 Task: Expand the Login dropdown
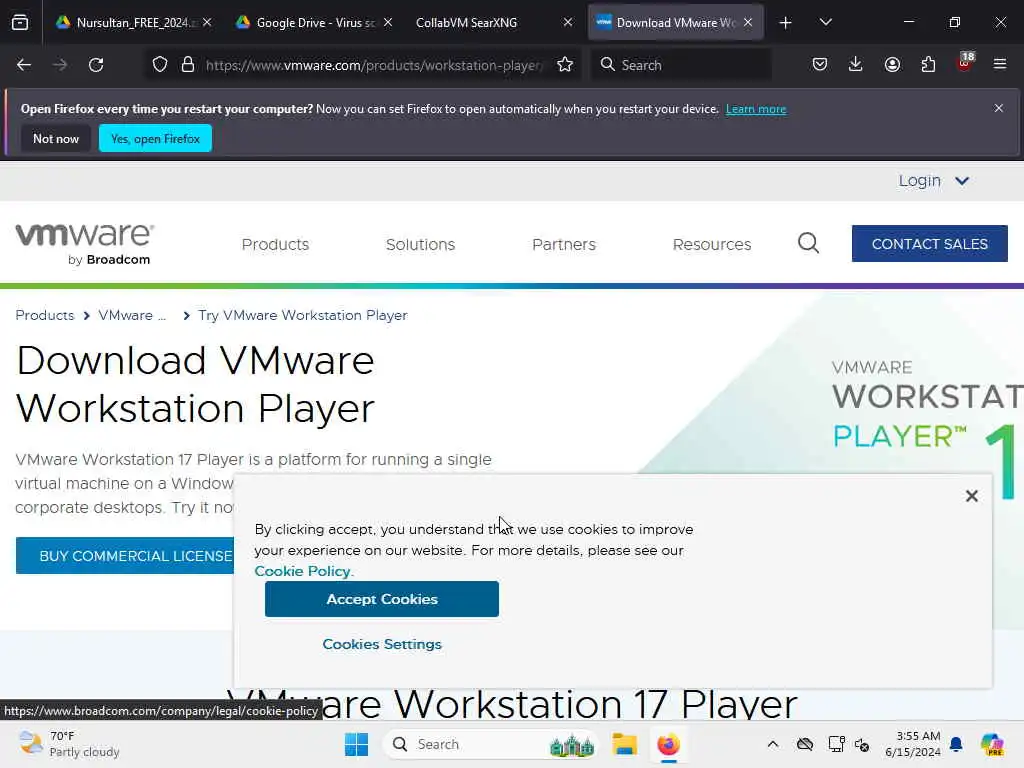(x=933, y=181)
